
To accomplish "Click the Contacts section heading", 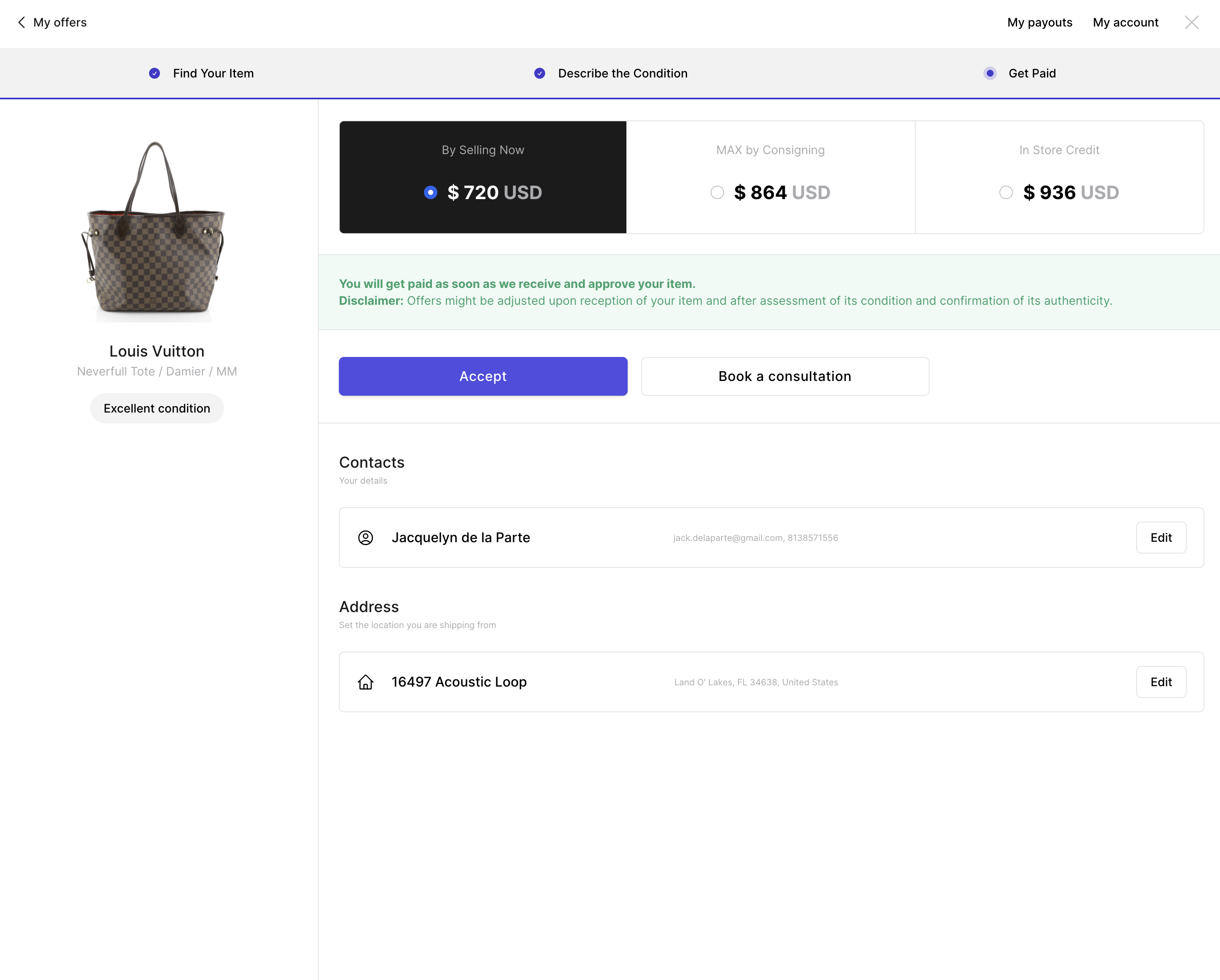I will [372, 463].
